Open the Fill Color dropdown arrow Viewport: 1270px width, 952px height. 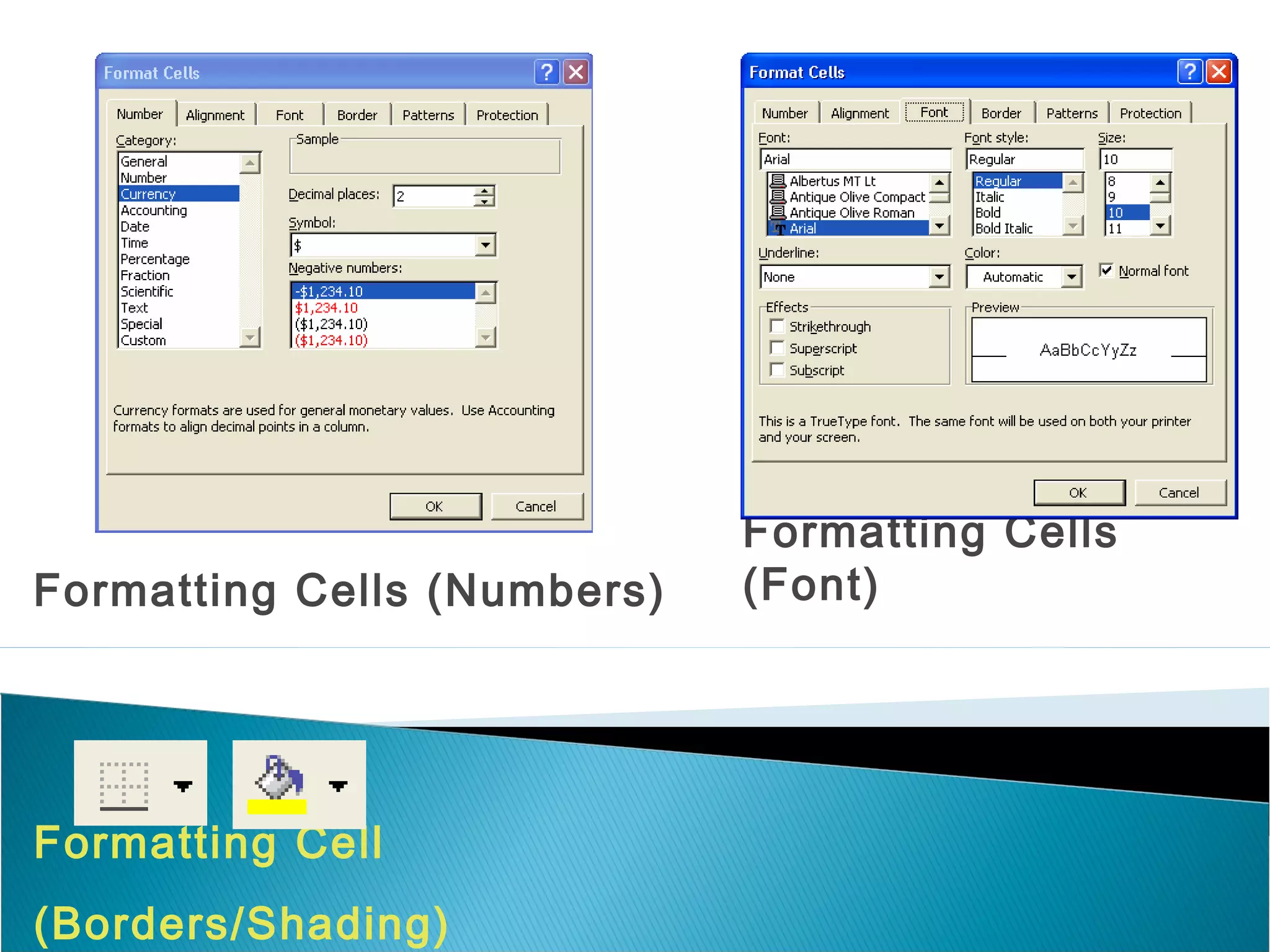coord(338,786)
